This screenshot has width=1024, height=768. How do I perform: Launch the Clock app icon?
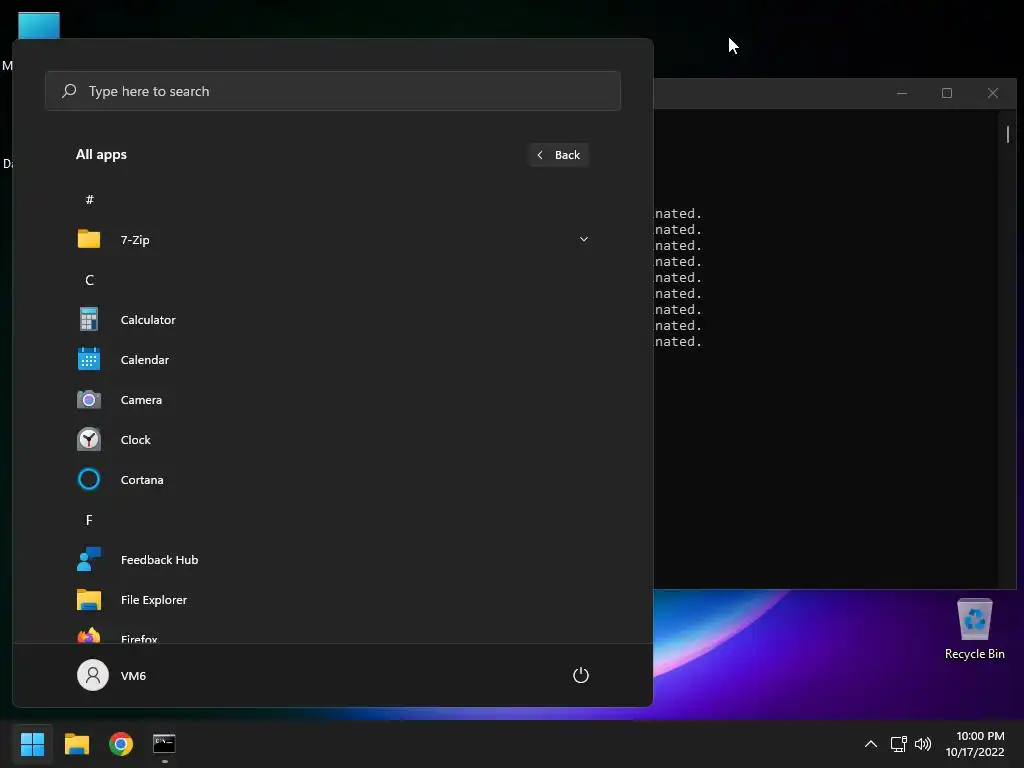point(89,440)
